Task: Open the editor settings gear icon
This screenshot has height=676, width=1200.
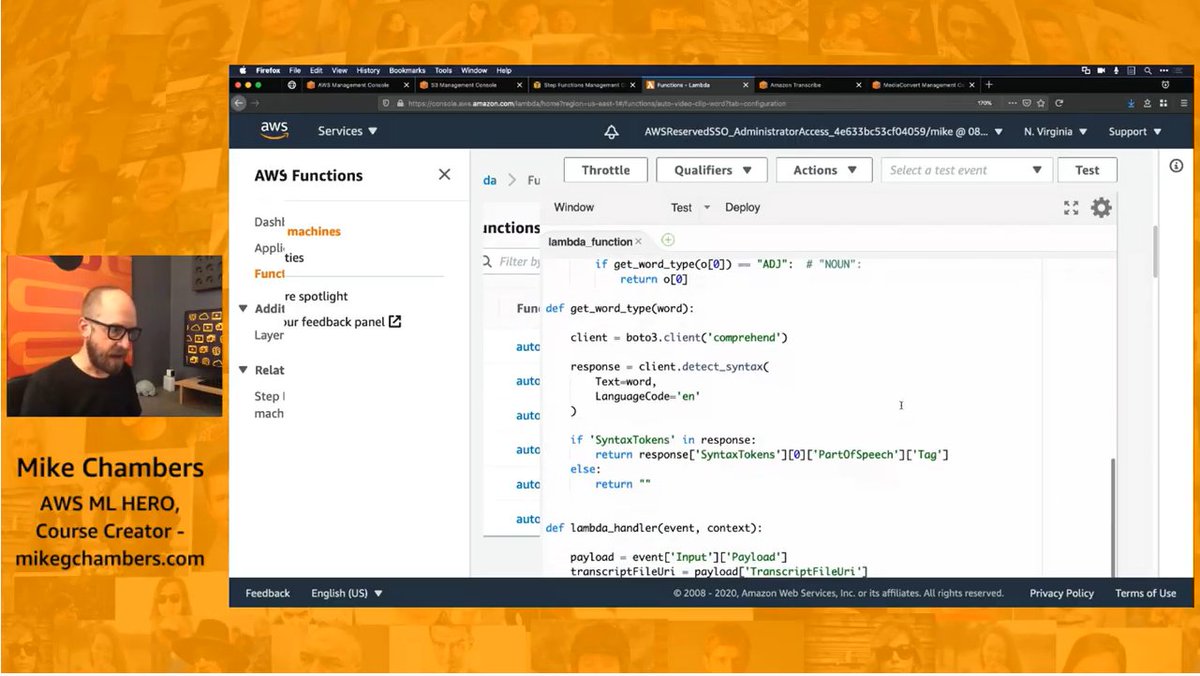Action: coord(1101,207)
